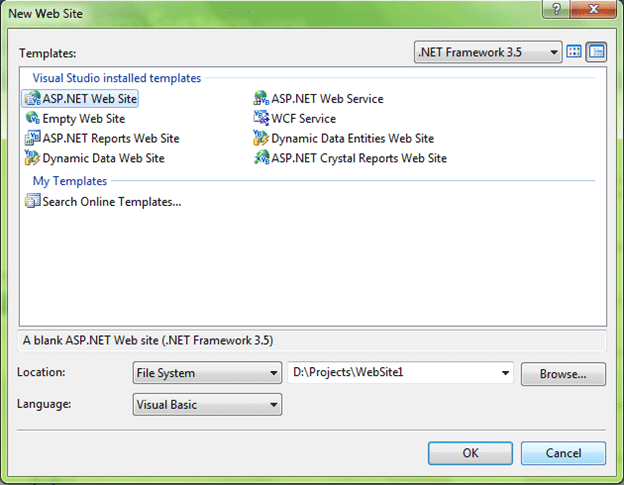Screen dimensions: 624x485
Task: Click the 'Empty Web Site' label
Action: point(84,119)
